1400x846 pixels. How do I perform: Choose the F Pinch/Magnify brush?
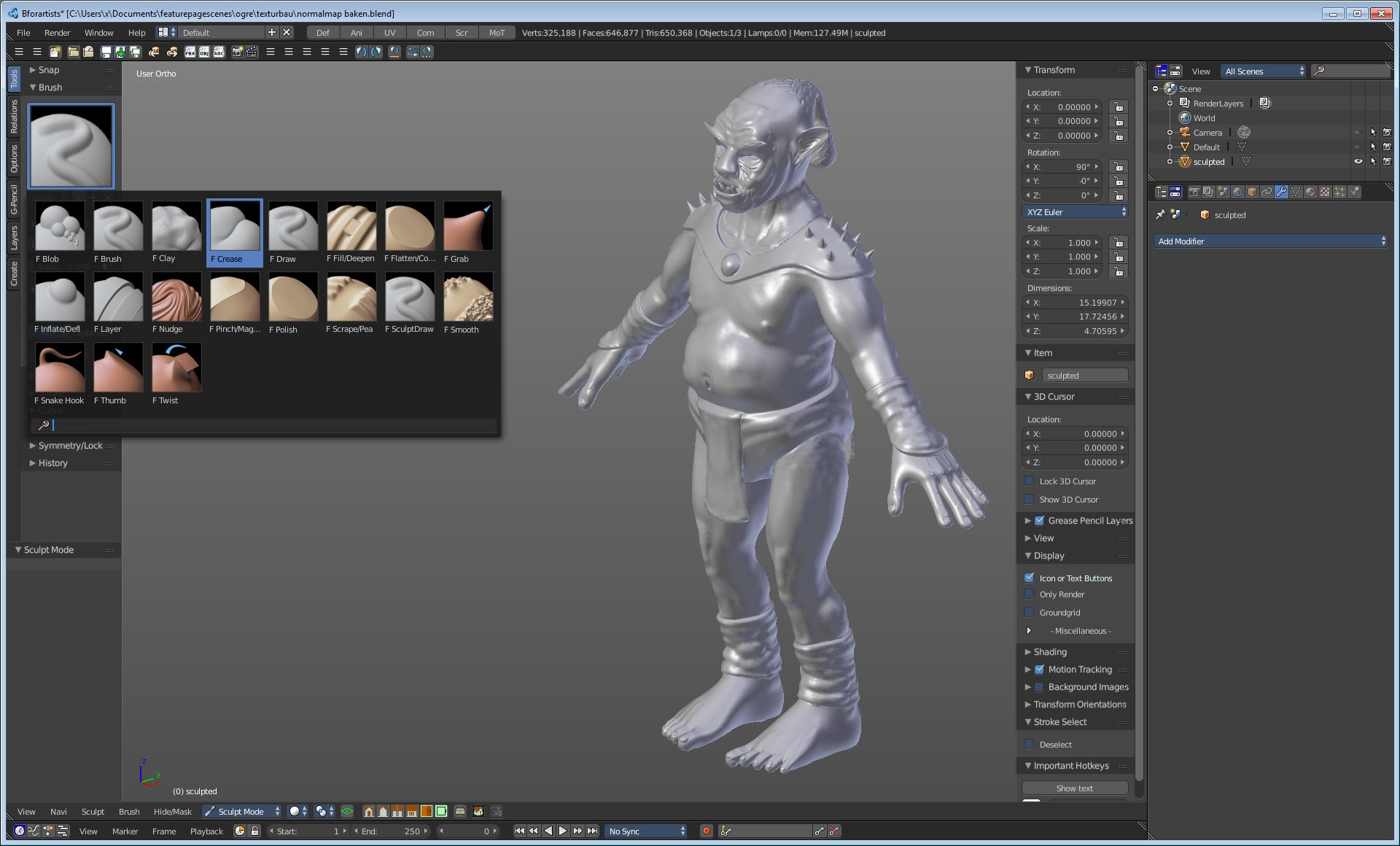pos(234,298)
